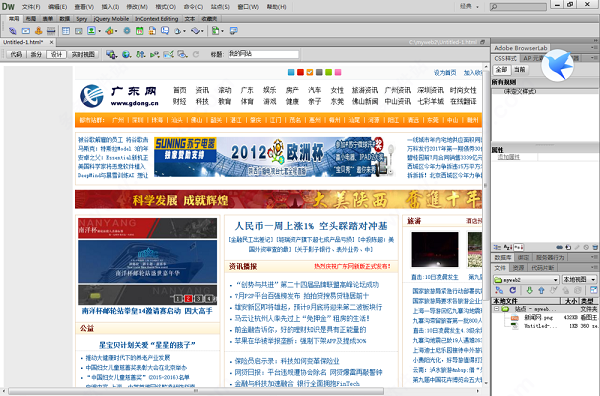Open the 站点(S) menu
Image resolution: width=600 pixels, height=396 pixels.
coord(220,7)
